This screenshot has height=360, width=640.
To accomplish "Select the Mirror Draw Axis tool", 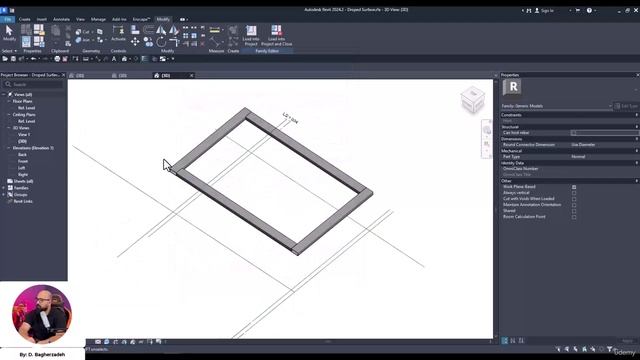I will pos(174,30).
